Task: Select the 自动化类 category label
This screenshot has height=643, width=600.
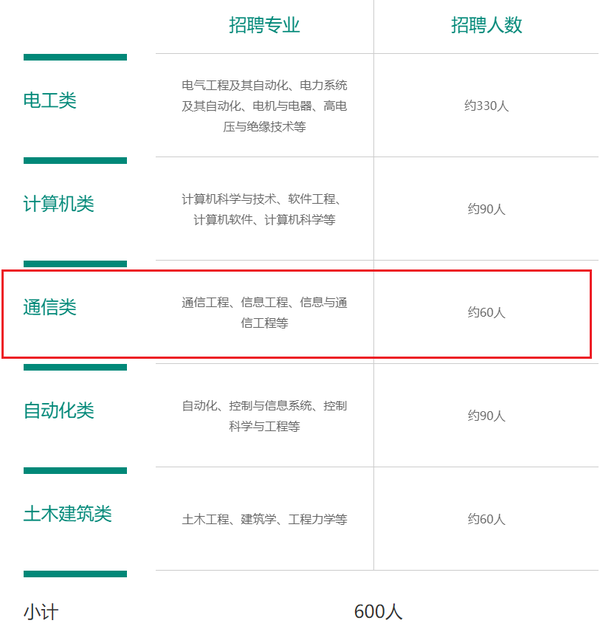Action: tap(59, 410)
